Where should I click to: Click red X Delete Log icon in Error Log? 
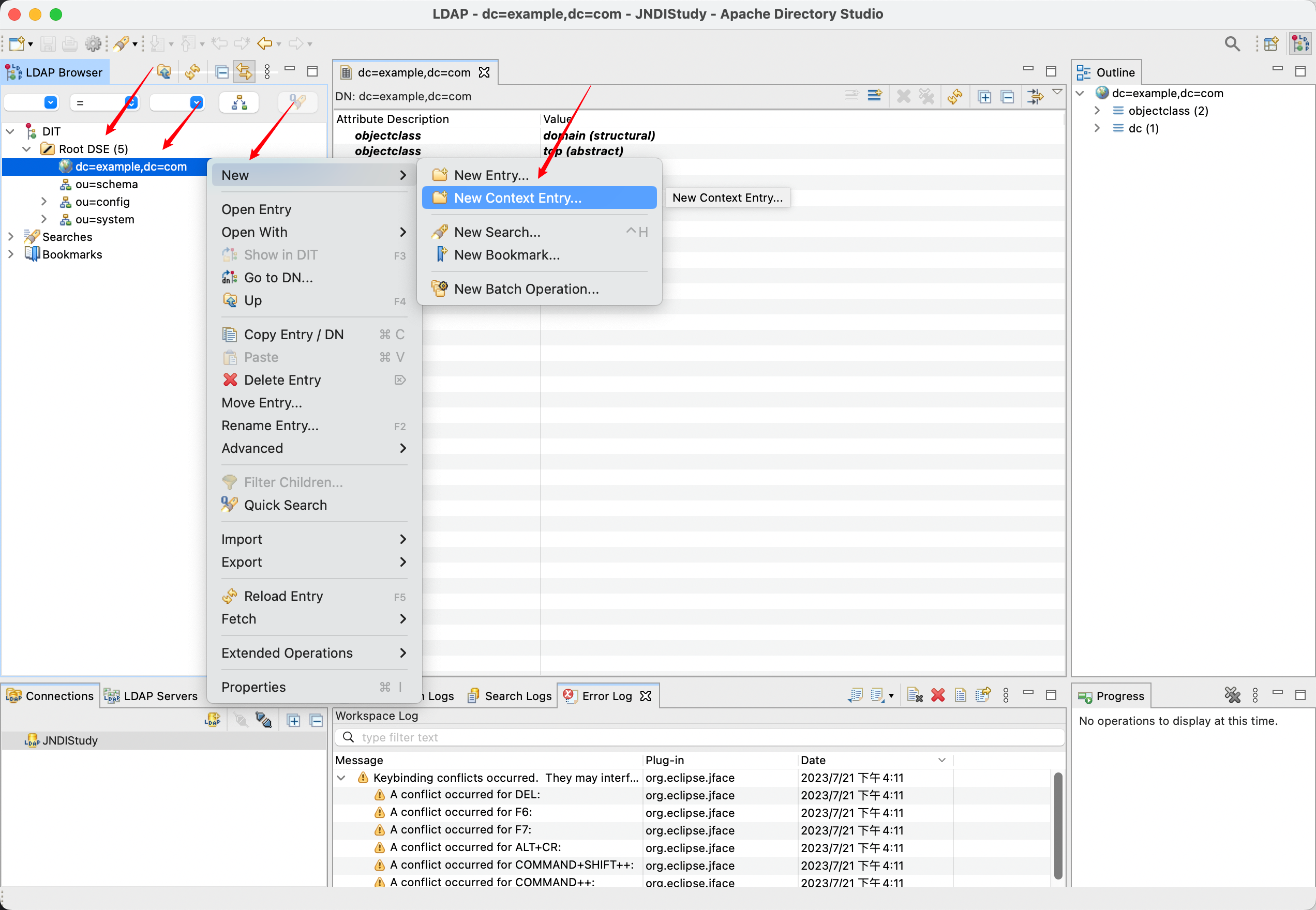click(938, 695)
